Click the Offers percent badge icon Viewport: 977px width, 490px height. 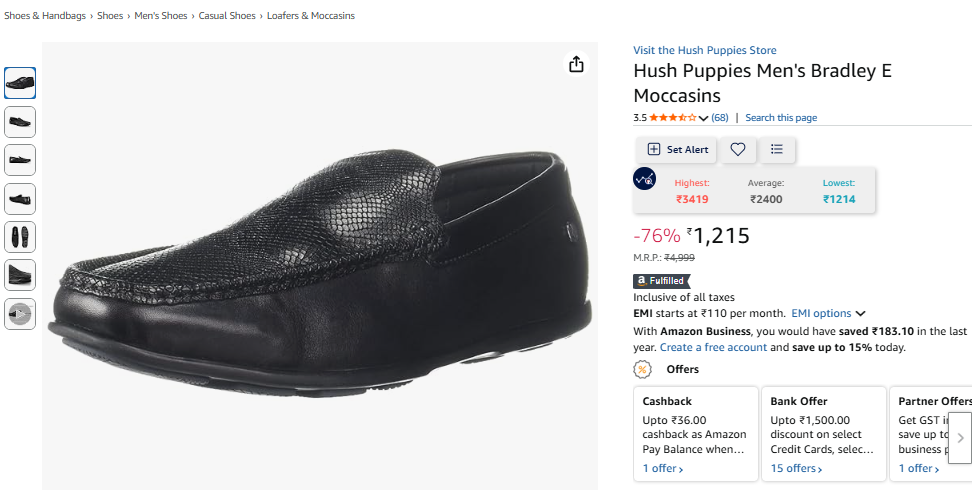[644, 369]
